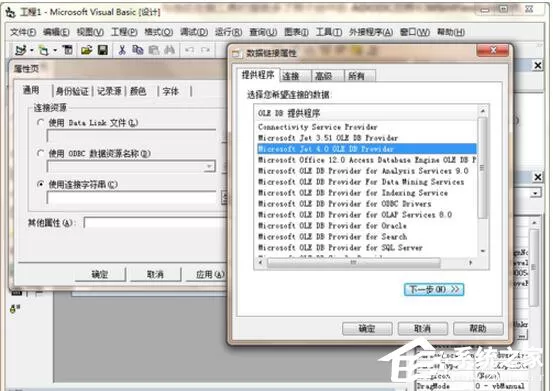Open the 调试(D) menu
Image resolution: width=553 pixels, height=391 pixels.
[194, 32]
